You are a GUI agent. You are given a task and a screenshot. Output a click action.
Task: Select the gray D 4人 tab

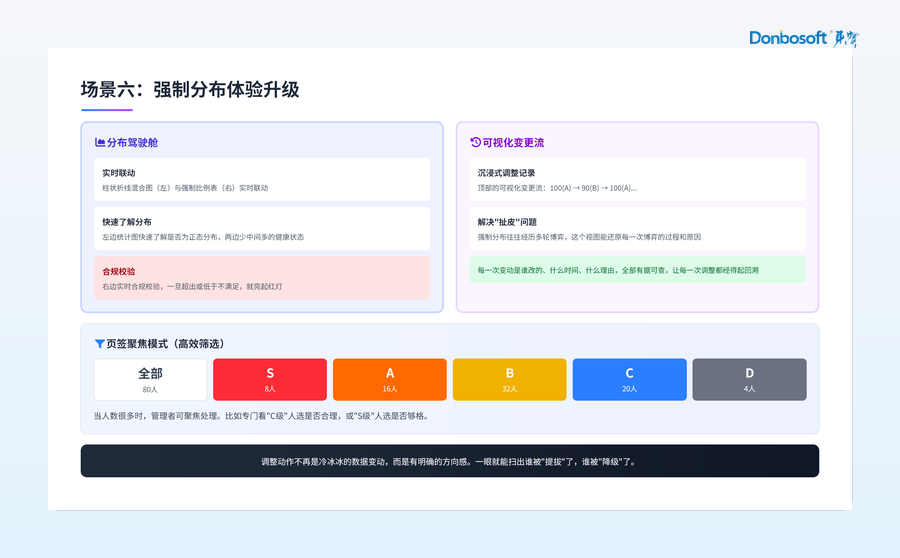point(750,379)
